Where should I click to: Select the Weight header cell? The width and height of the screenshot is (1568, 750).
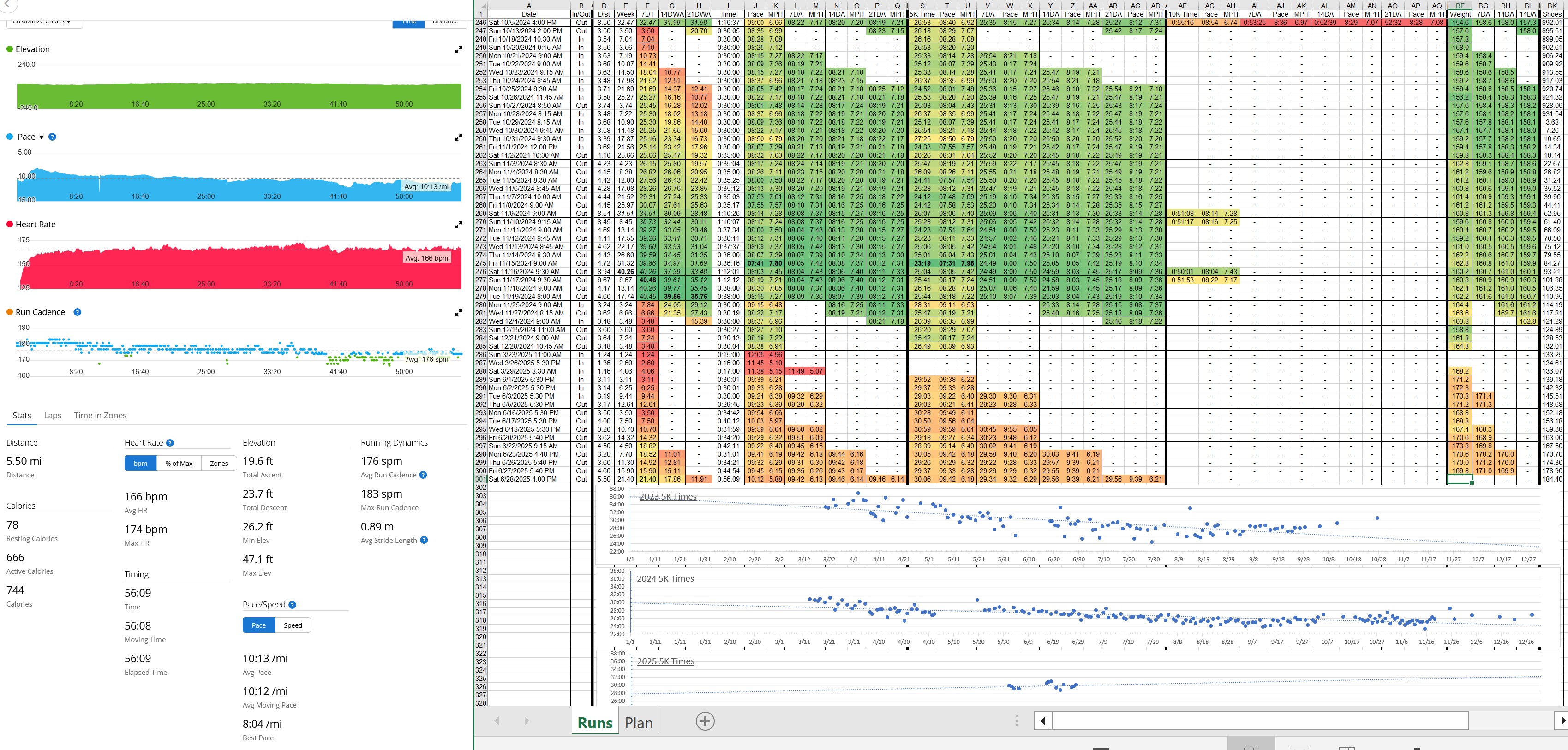click(x=1460, y=14)
